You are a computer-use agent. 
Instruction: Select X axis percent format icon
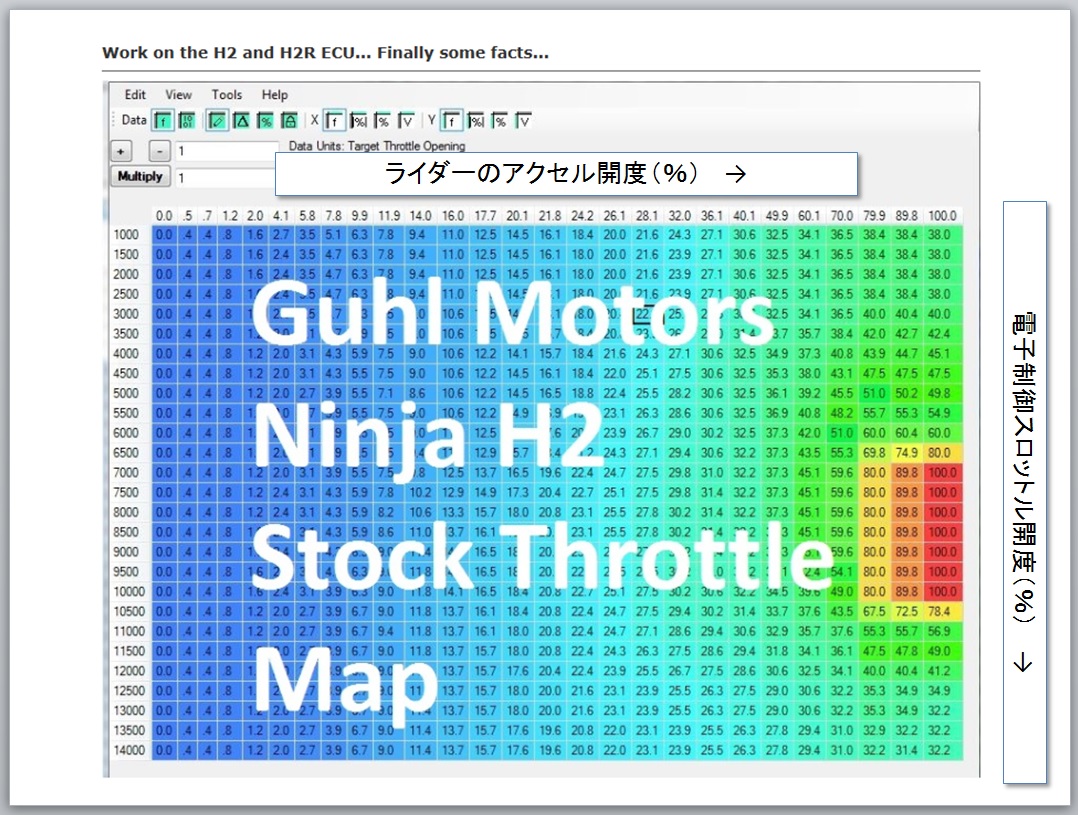(383, 121)
